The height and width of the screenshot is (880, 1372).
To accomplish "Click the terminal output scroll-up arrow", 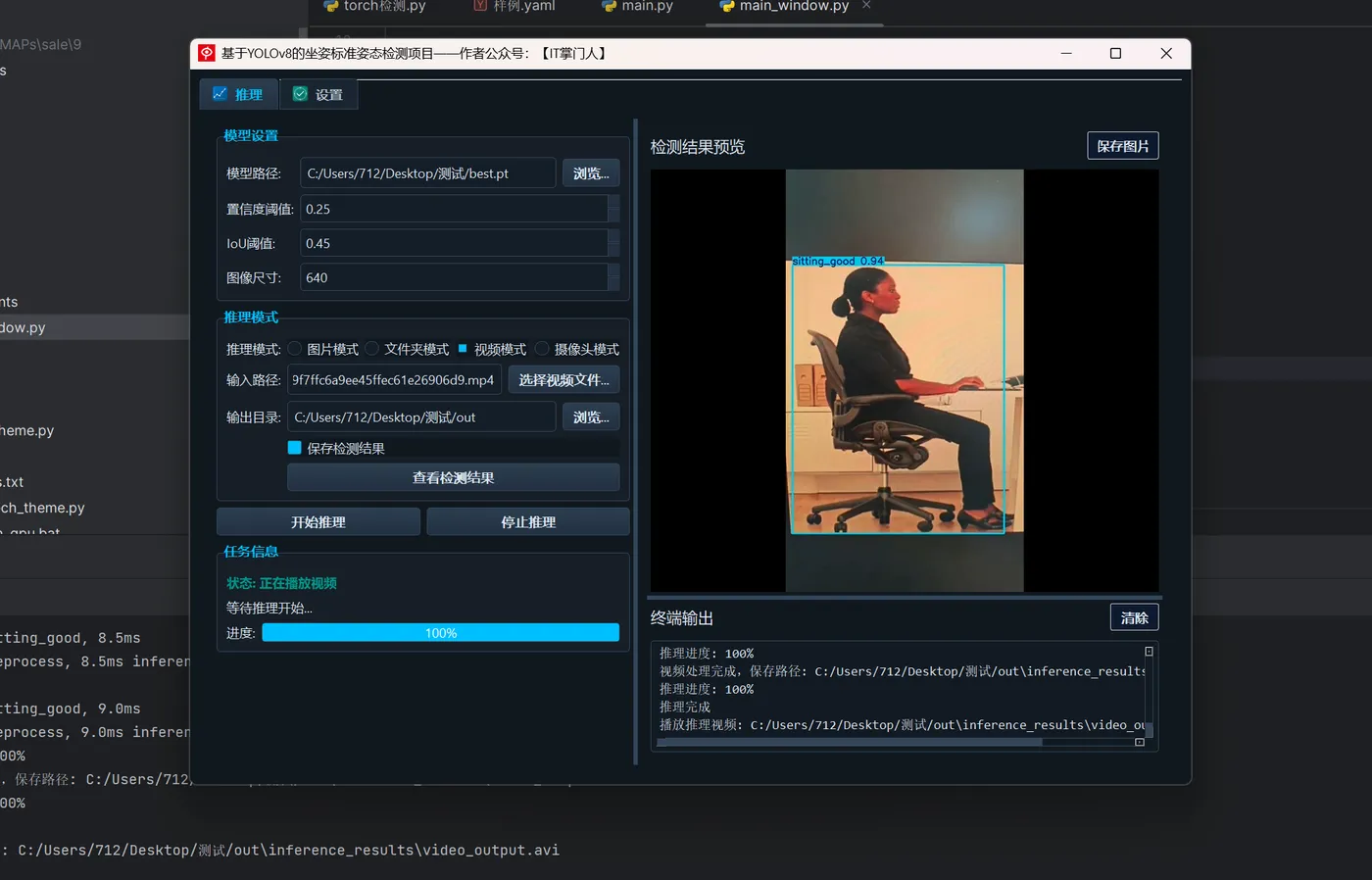I will tap(1149, 651).
